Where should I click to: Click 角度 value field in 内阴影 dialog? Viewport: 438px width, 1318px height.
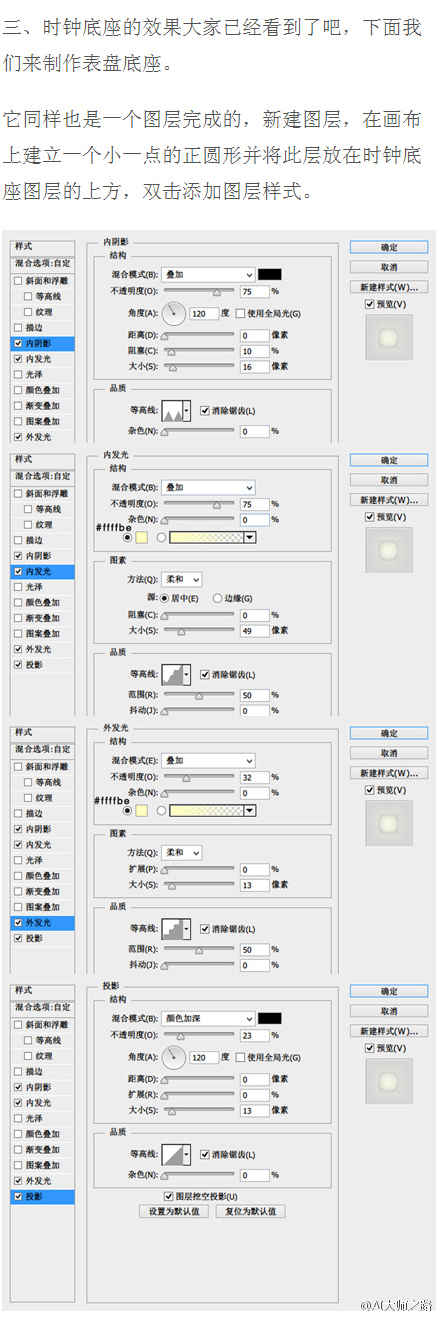203,313
